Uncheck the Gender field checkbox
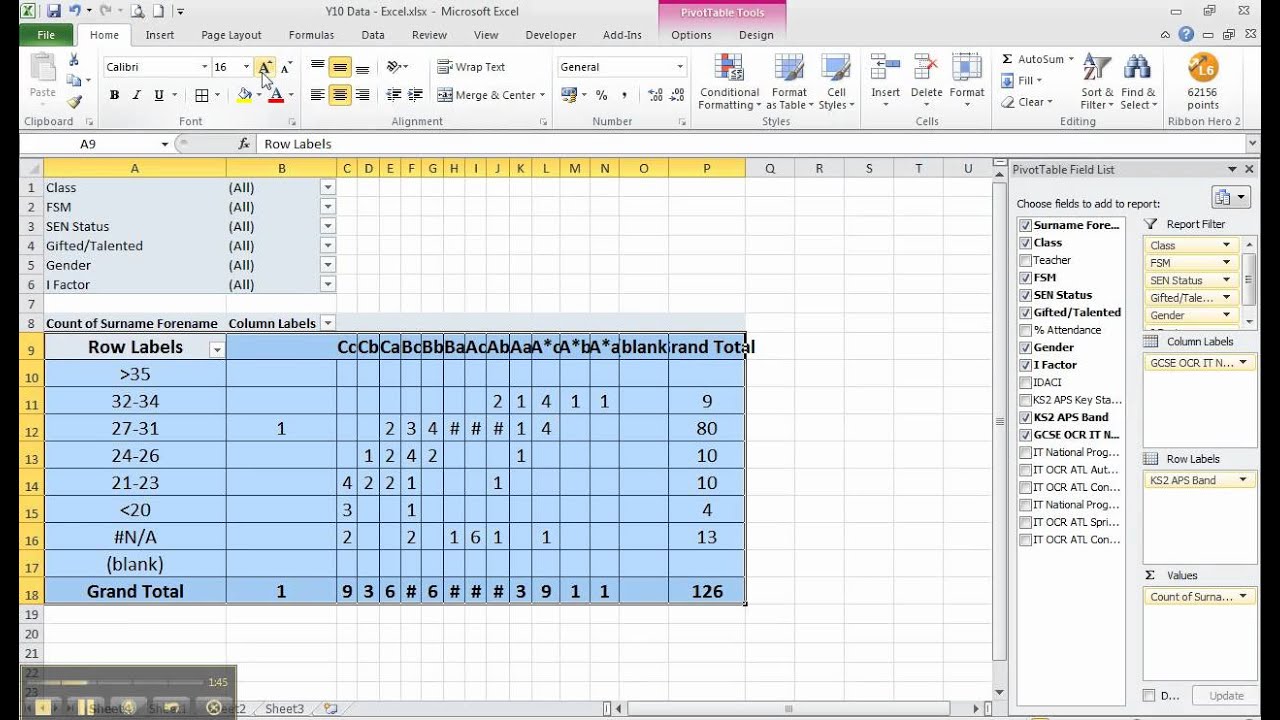Viewport: 1280px width, 720px height. point(1025,348)
